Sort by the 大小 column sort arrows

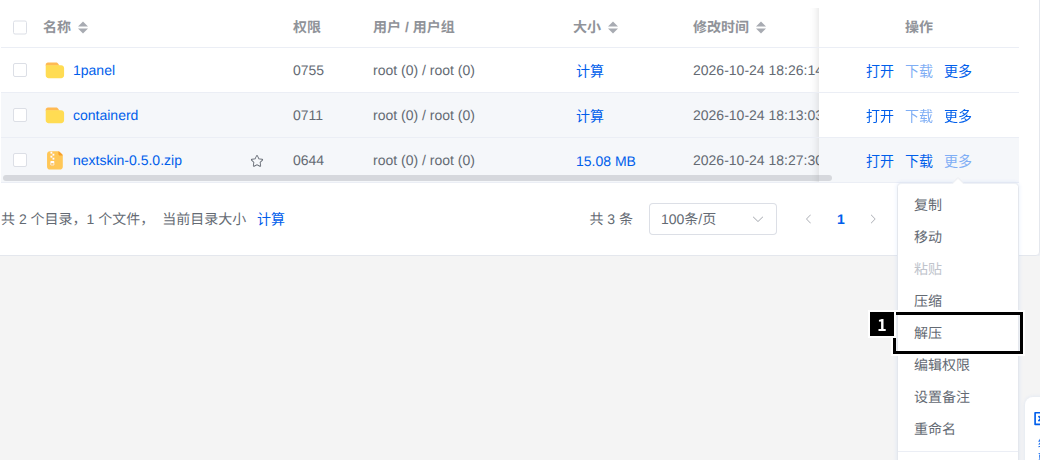[x=613, y=27]
